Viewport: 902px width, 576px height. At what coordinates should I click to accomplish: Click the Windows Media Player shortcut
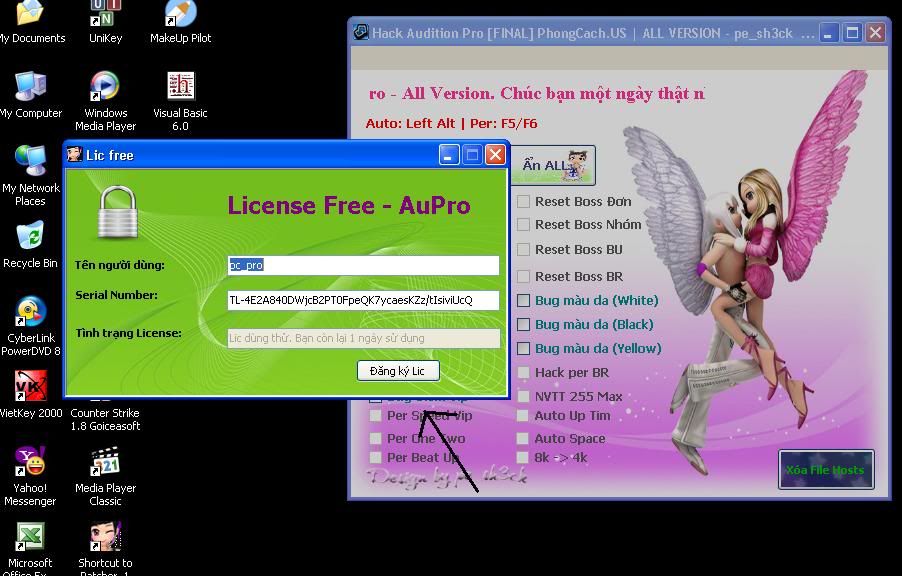105,87
